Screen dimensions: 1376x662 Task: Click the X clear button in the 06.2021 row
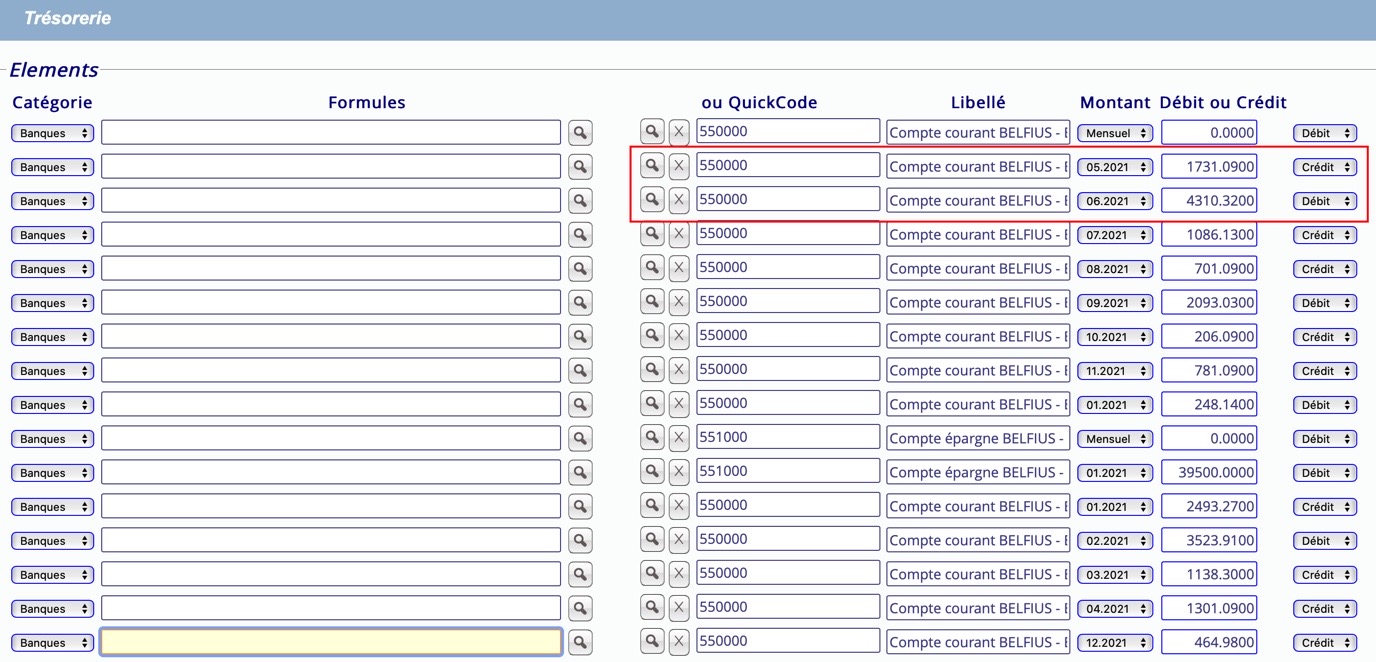[679, 200]
